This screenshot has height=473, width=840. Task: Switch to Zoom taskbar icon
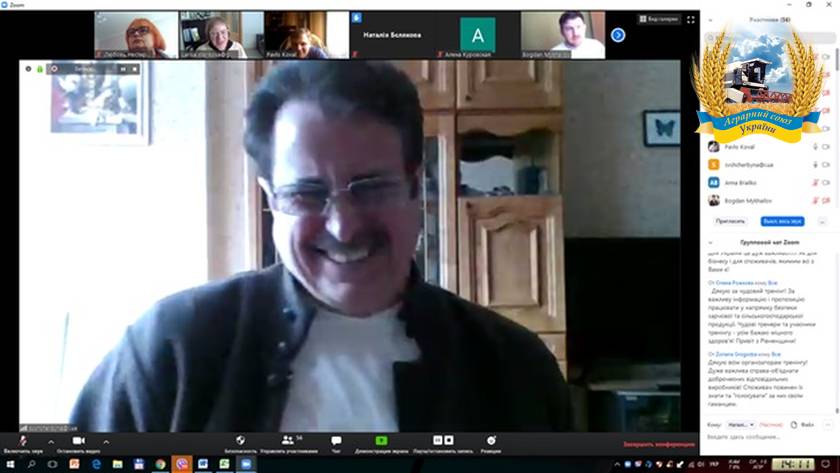(246, 464)
